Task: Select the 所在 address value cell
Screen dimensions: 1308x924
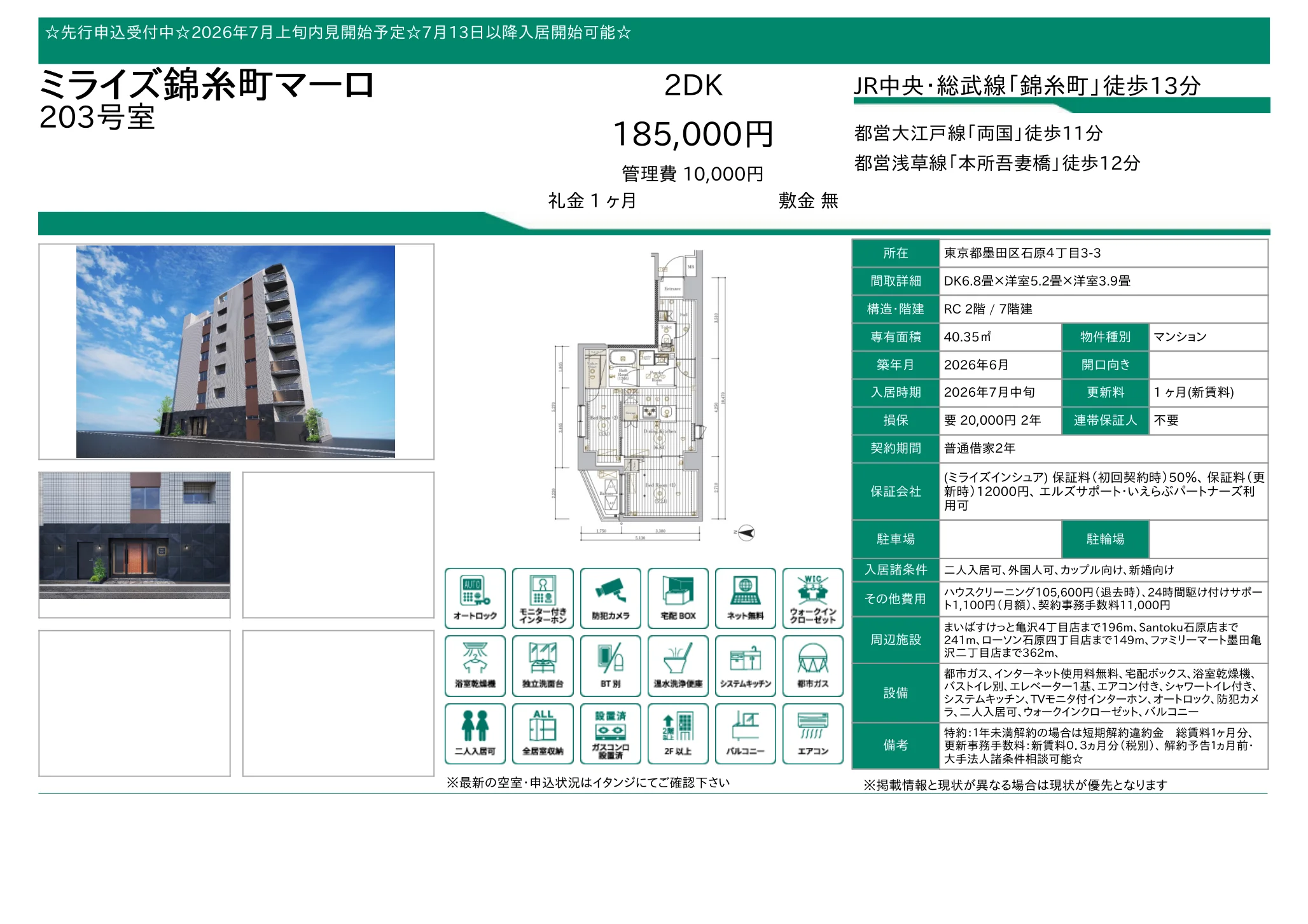Action: pos(1104,253)
